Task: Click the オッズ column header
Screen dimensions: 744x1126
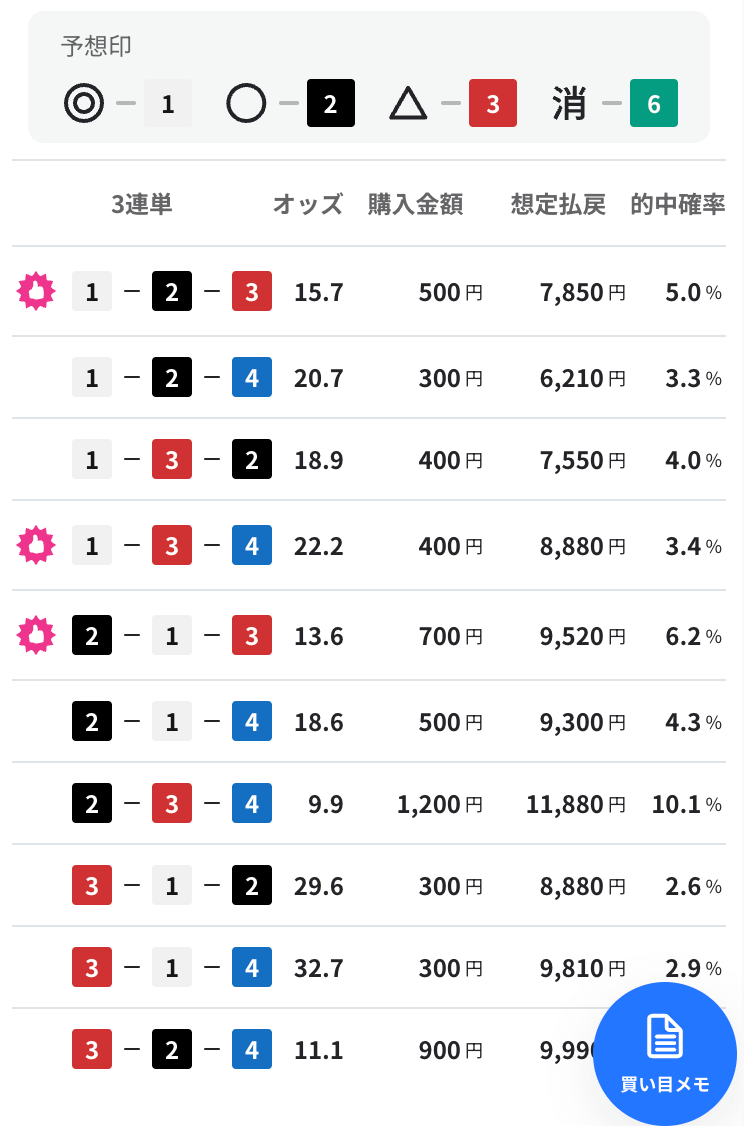Action: click(307, 204)
